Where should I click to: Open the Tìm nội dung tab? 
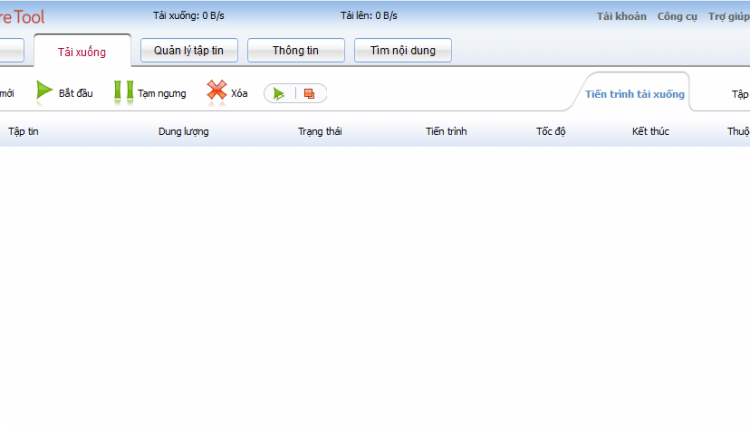[x=403, y=50]
